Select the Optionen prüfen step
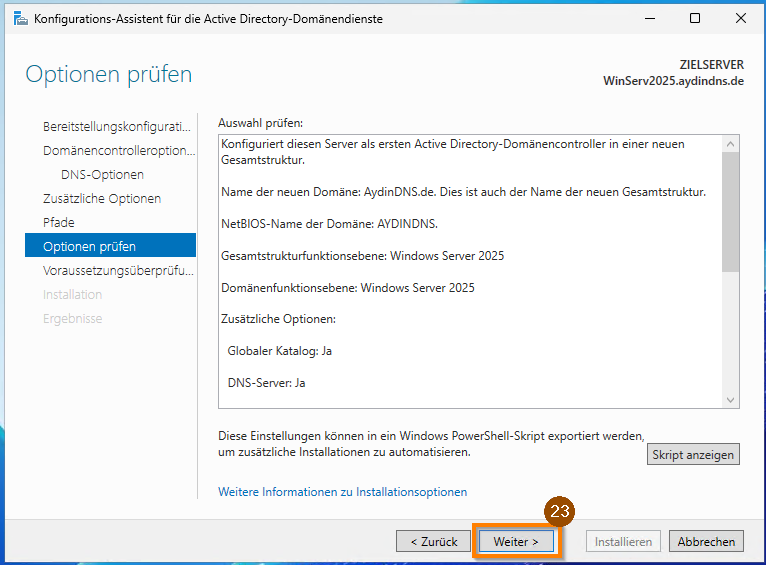 (x=110, y=245)
